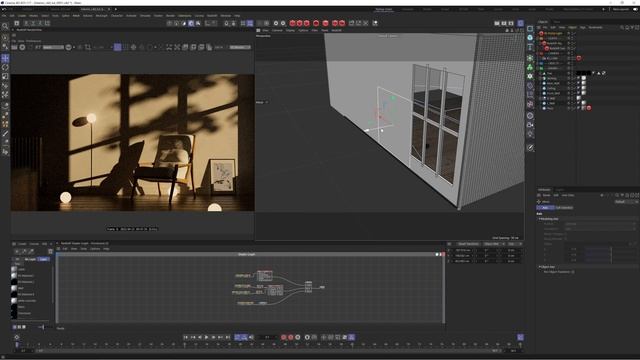This screenshot has height=360, width=640.
Task: Open Preferences in the Redshift RenderView menu
Action: pos(34,41)
